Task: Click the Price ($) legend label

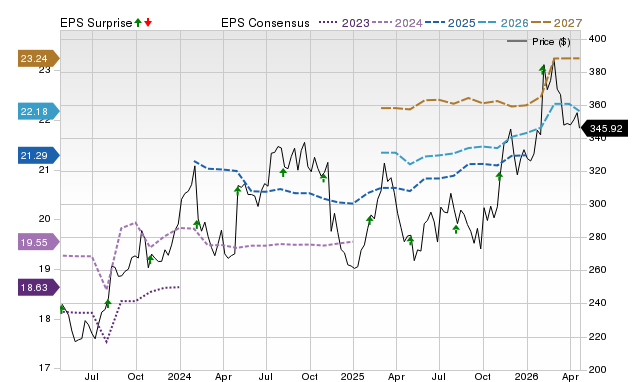Action: pos(551,42)
